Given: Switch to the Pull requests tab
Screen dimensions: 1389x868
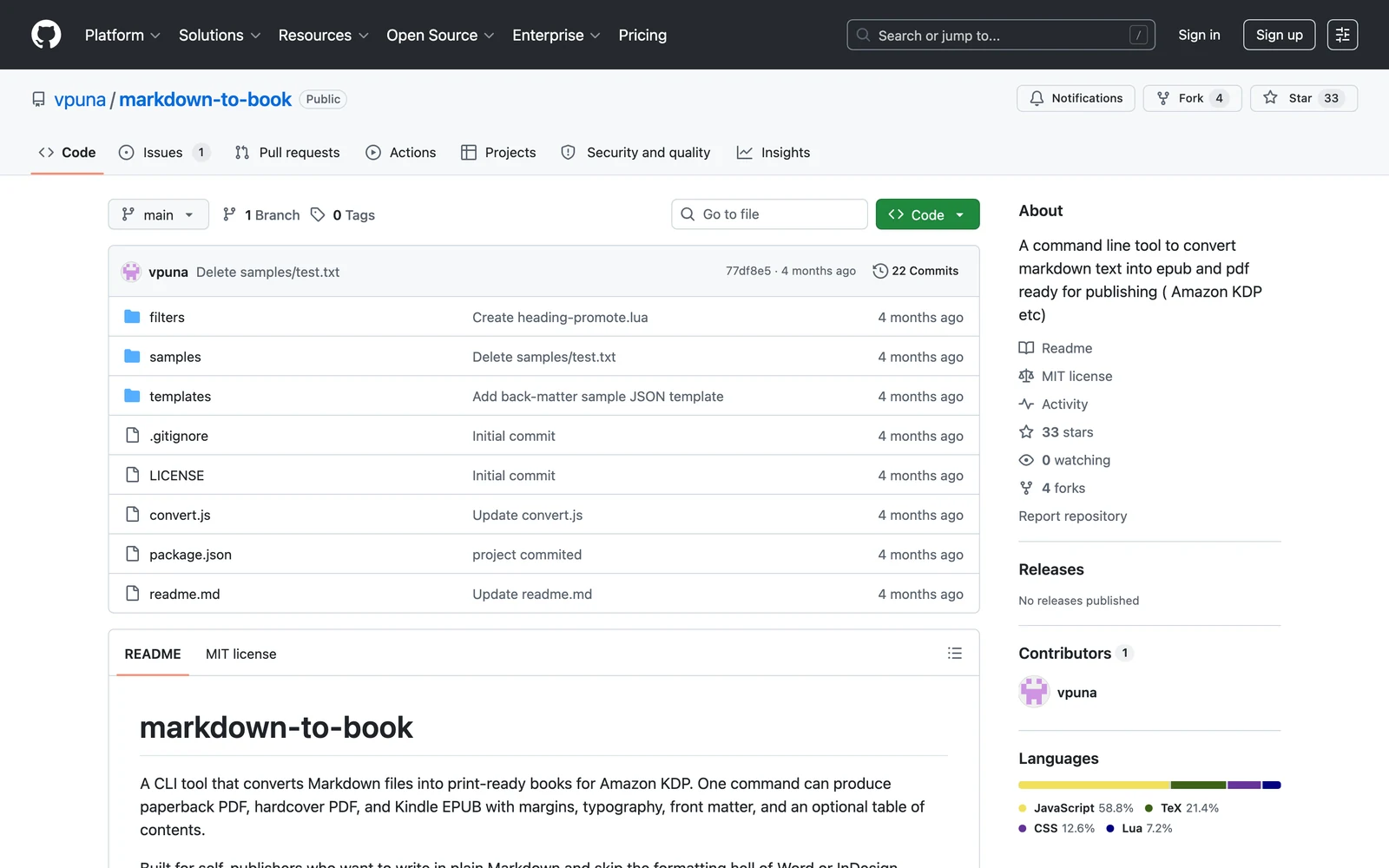Looking at the screenshot, I should pos(287,152).
